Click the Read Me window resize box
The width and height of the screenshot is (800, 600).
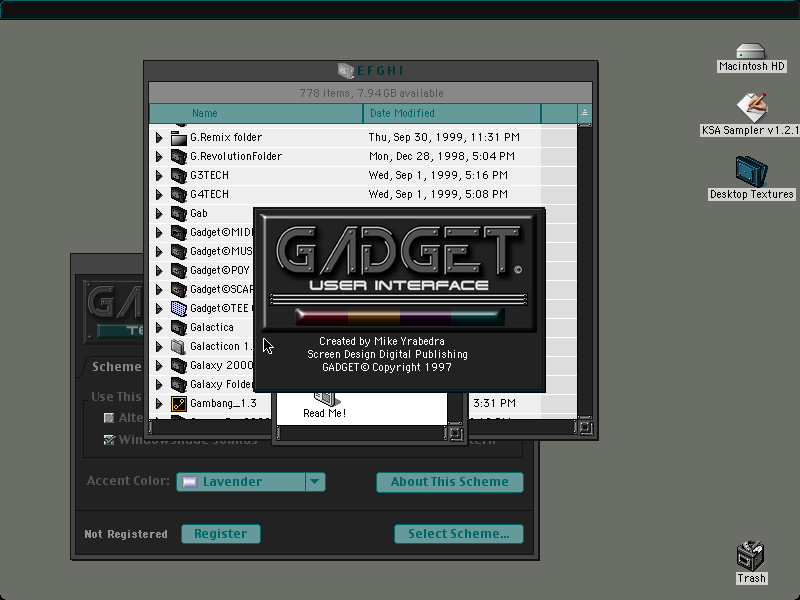pyautogui.click(x=456, y=433)
